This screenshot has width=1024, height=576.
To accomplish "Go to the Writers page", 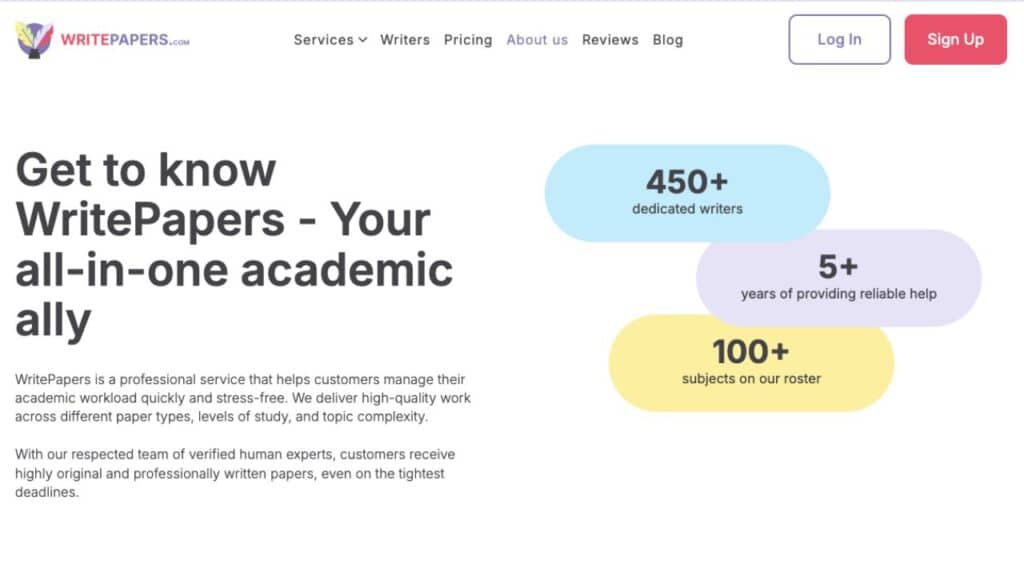I will pyautogui.click(x=405, y=40).
